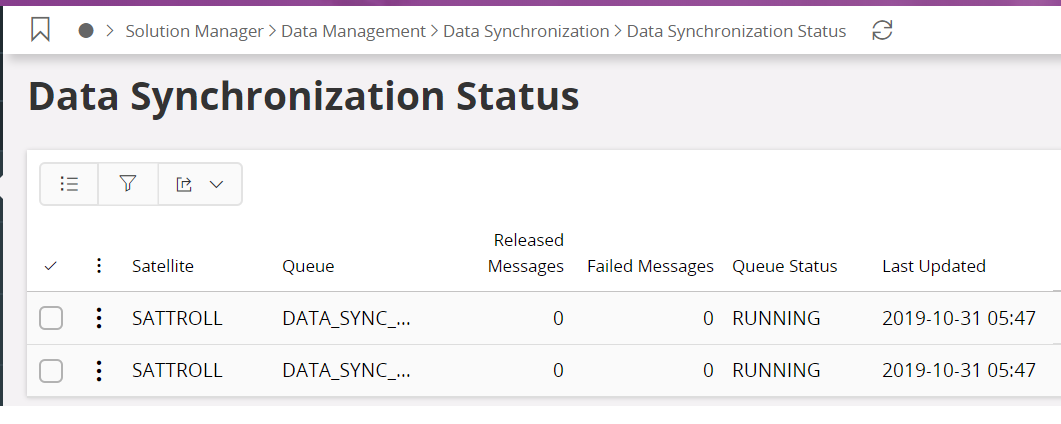The width and height of the screenshot is (1061, 424).
Task: Click the bookmark icon in breadcrumb bar
Action: (x=40, y=31)
